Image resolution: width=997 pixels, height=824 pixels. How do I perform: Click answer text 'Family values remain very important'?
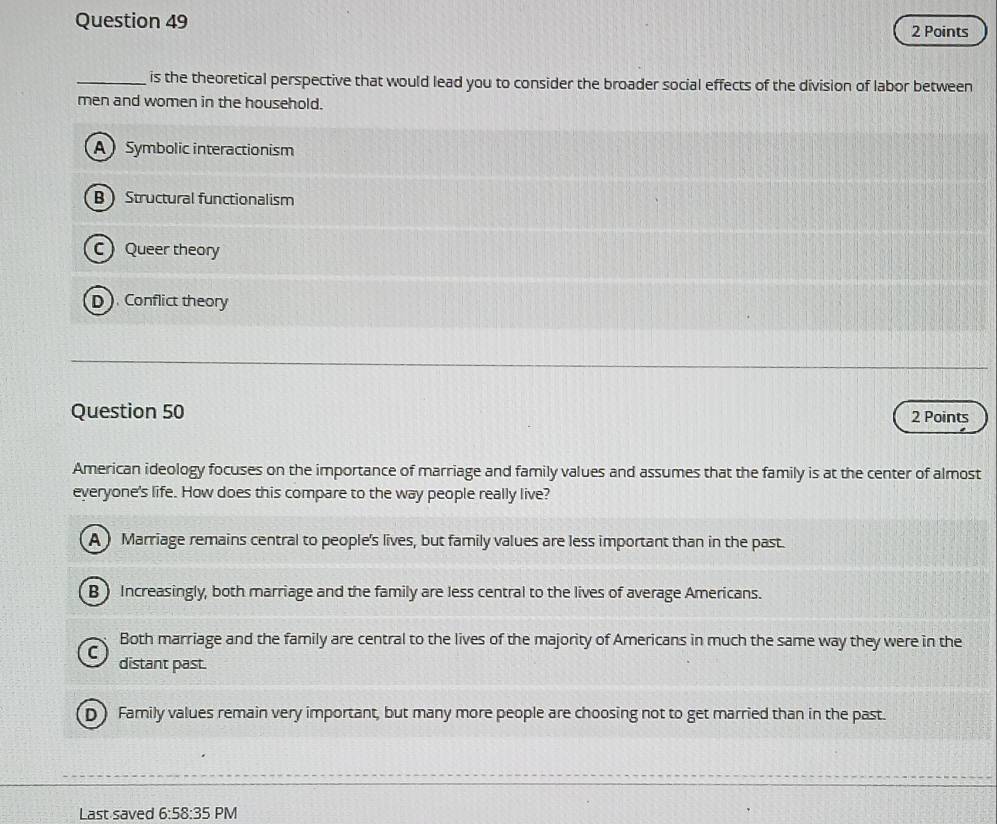point(502,714)
